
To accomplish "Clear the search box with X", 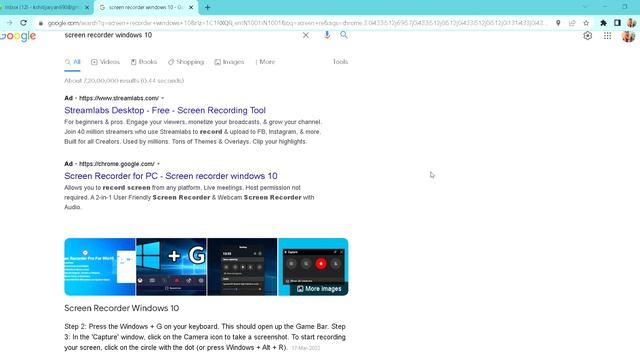I will [x=306, y=35].
